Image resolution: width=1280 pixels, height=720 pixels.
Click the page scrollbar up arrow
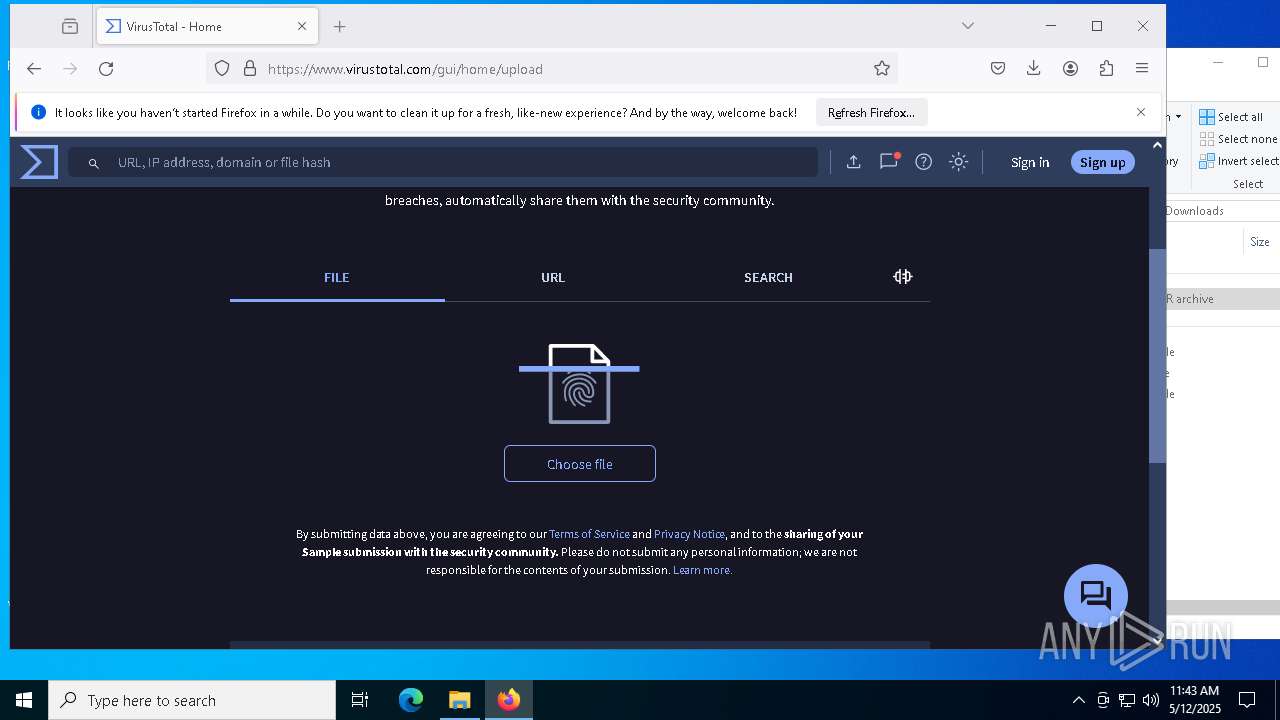[x=1157, y=145]
